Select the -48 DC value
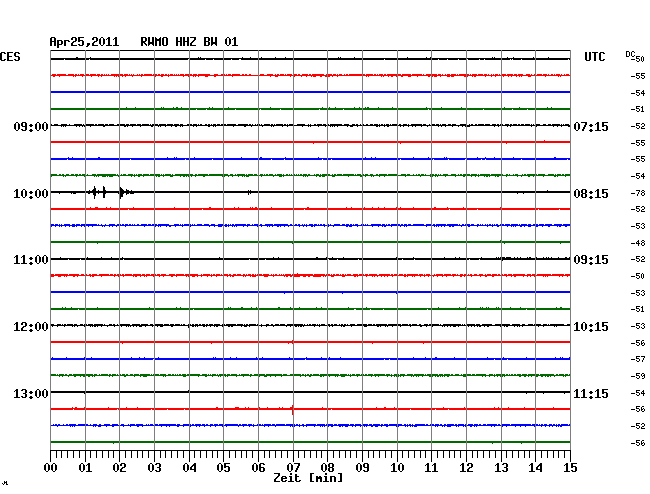The width and height of the screenshot is (650, 494). pyautogui.click(x=638, y=243)
